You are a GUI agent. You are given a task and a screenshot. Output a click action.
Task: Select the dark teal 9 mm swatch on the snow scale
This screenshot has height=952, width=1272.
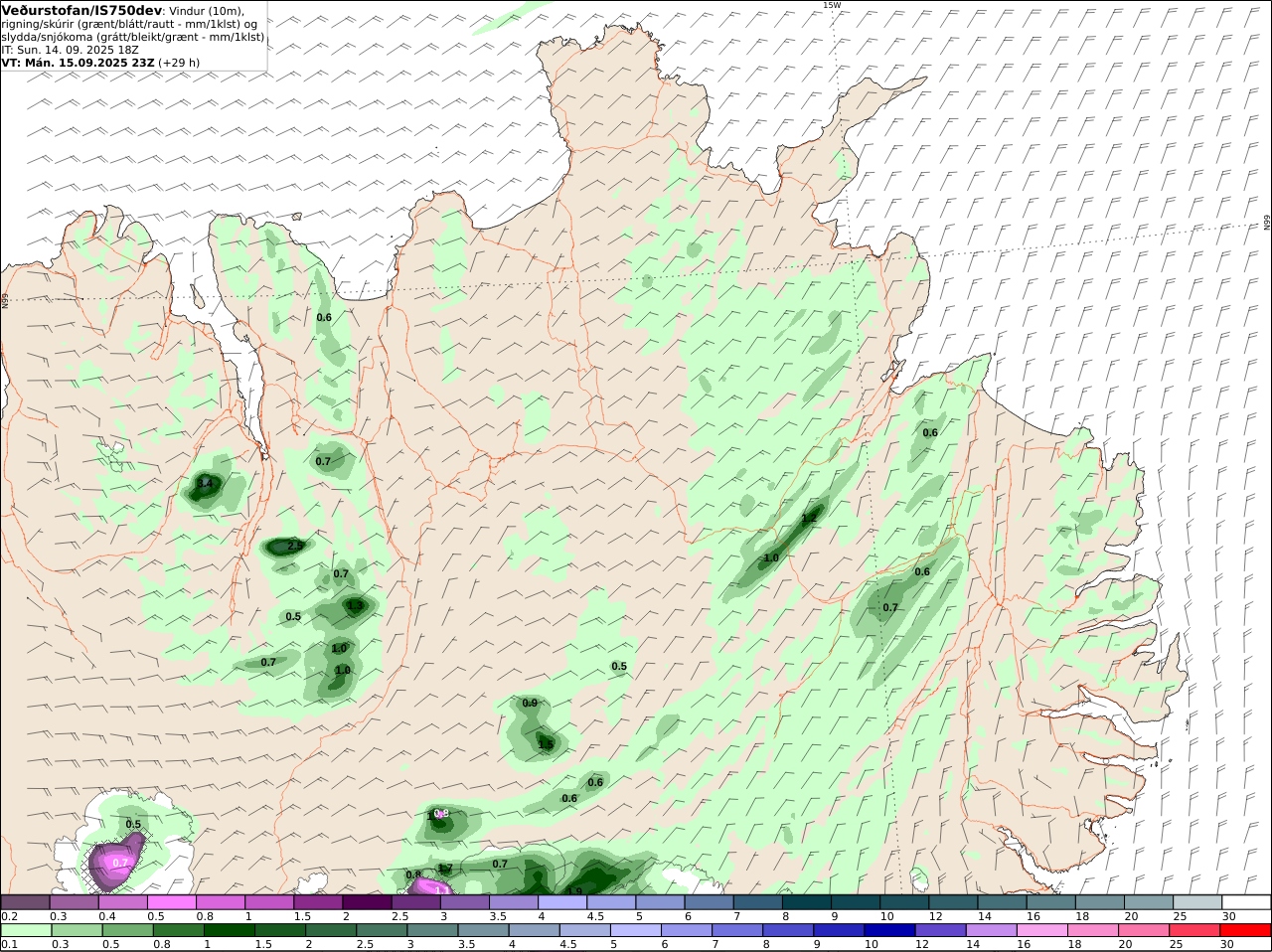pyautogui.click(x=856, y=902)
